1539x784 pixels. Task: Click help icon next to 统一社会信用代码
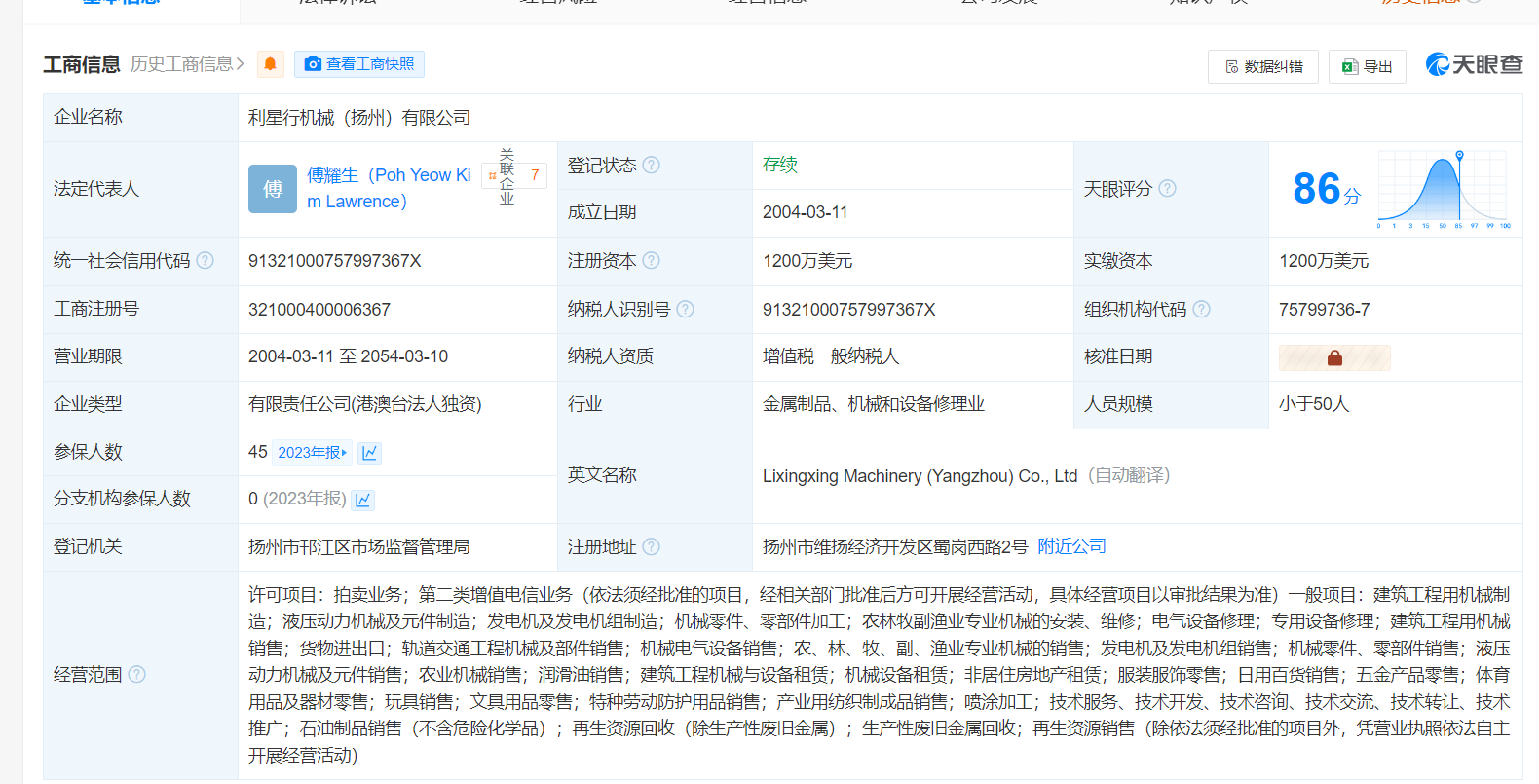tap(206, 261)
